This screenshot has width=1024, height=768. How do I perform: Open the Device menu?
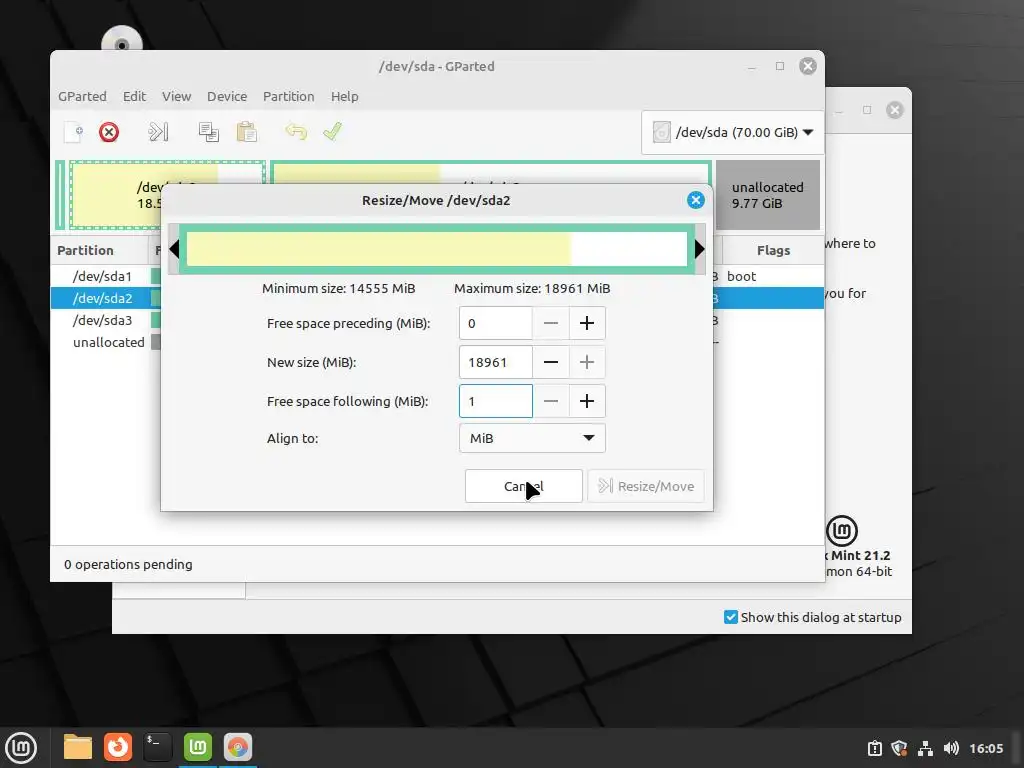[227, 97]
